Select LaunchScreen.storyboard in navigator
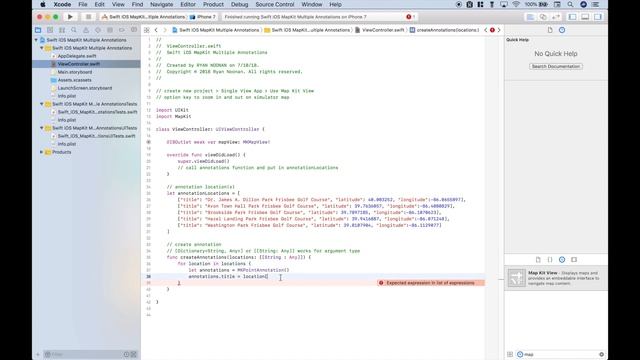This screenshot has width=640, height=360. tap(85, 88)
